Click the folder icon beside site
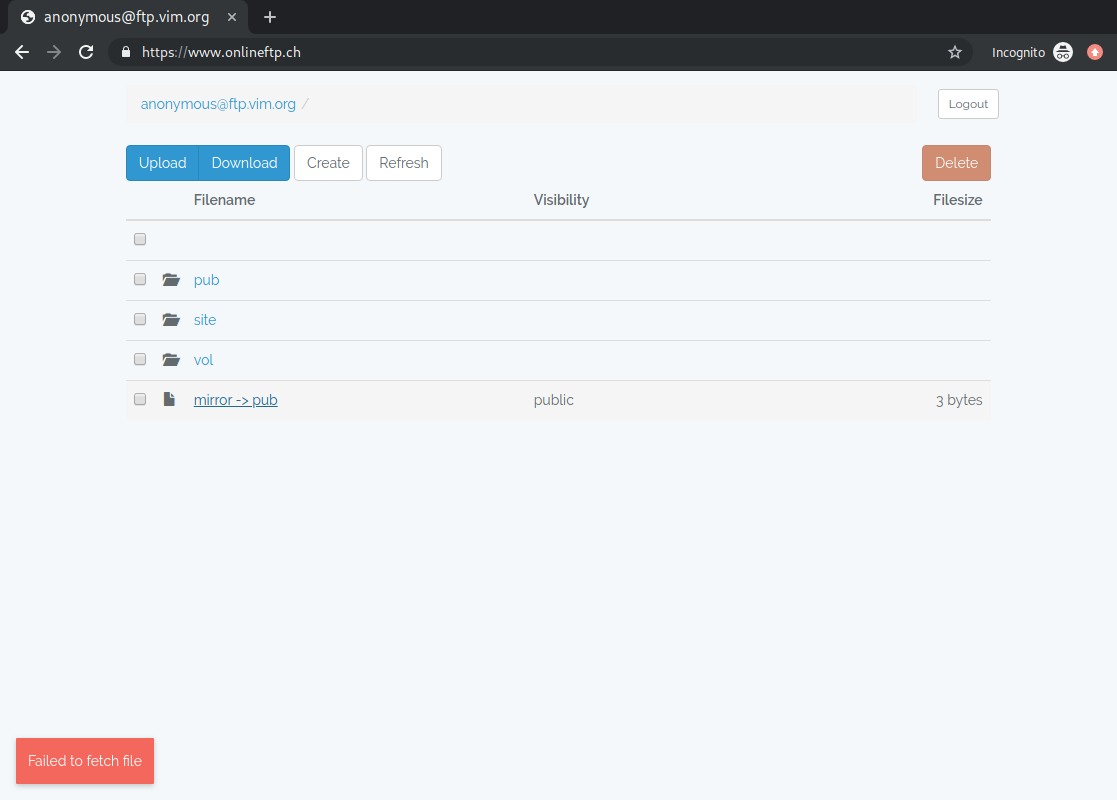Image resolution: width=1117 pixels, height=800 pixels. [170, 319]
